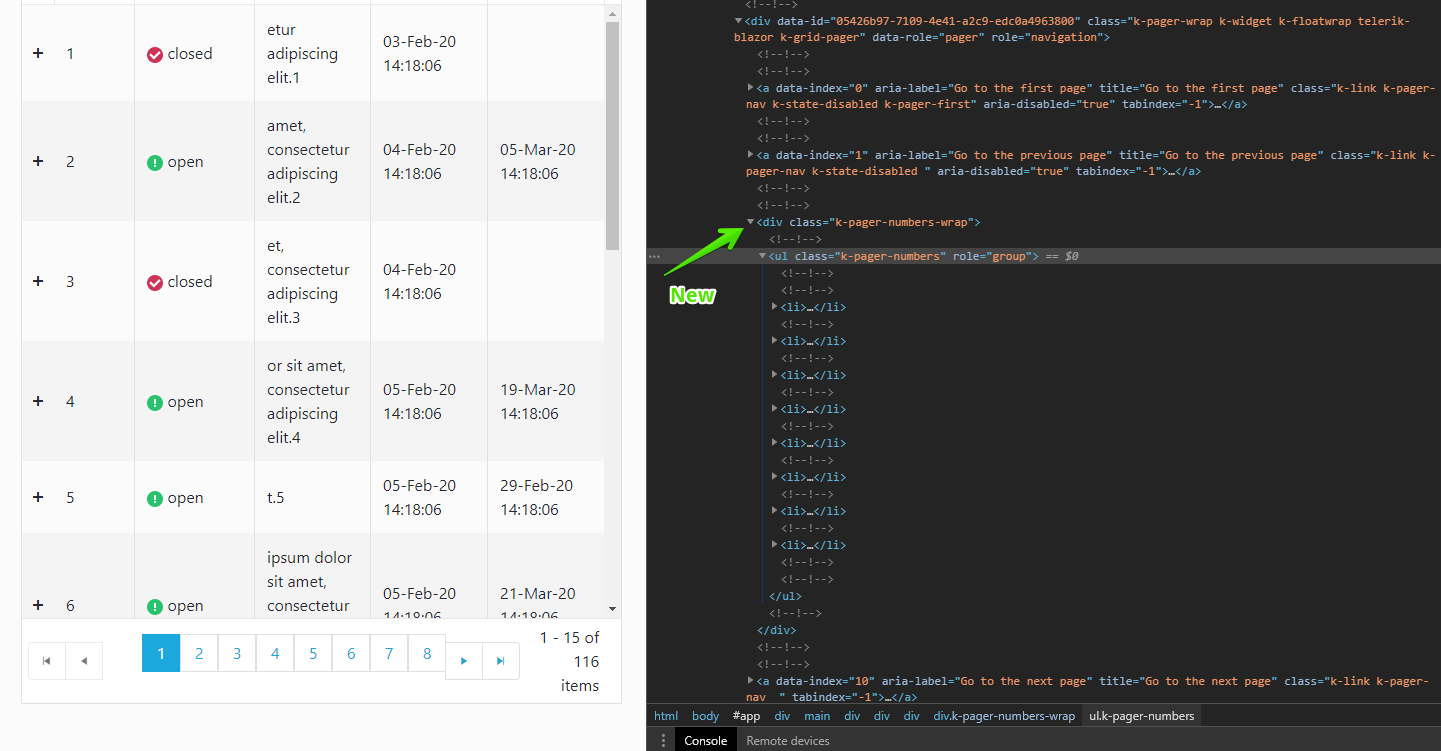Click the go-to-last-page pager icon
The width and height of the screenshot is (1441, 751).
coord(500,660)
